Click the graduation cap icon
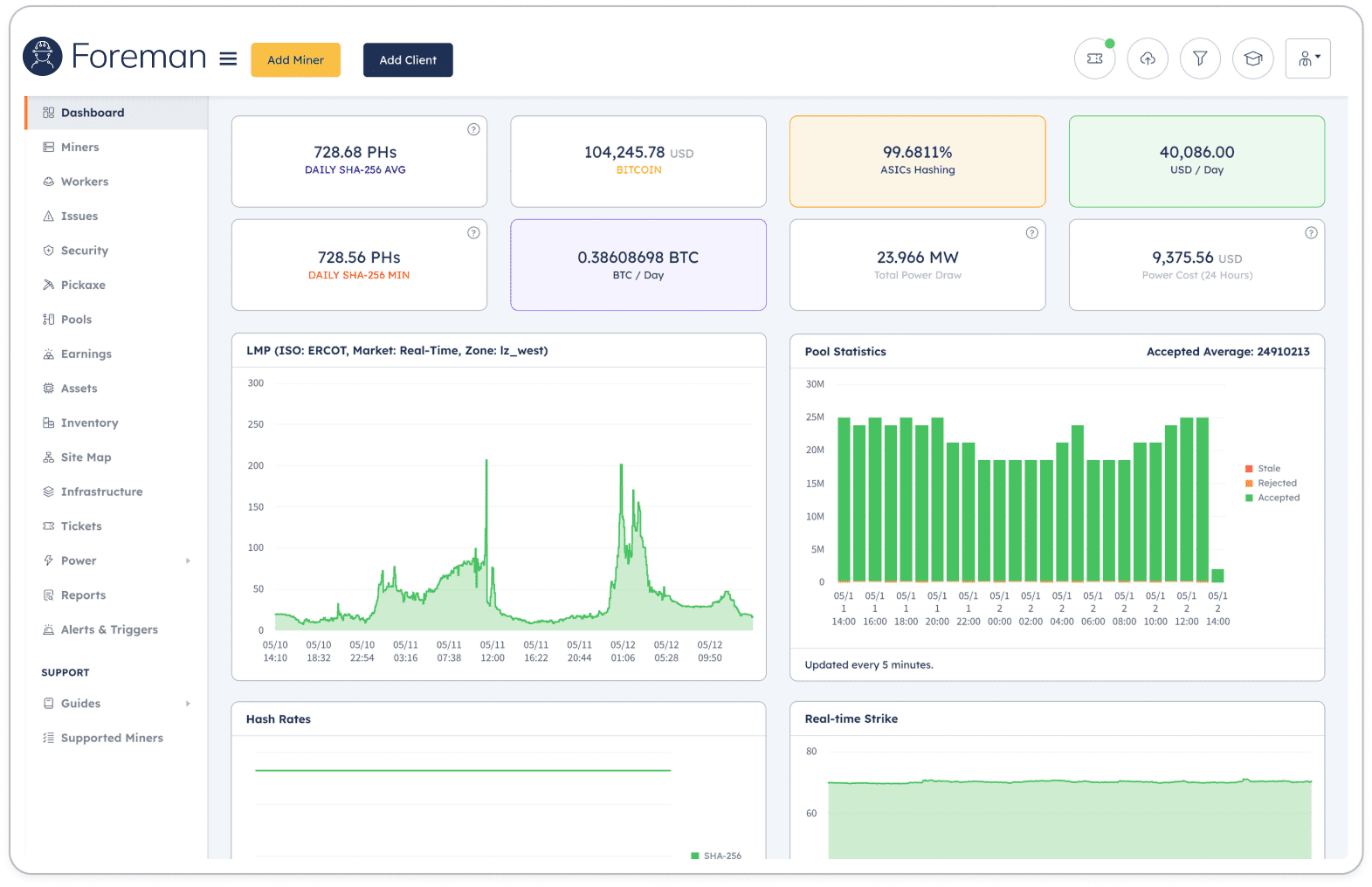Image resolution: width=1372 pixels, height=887 pixels. 1253,58
